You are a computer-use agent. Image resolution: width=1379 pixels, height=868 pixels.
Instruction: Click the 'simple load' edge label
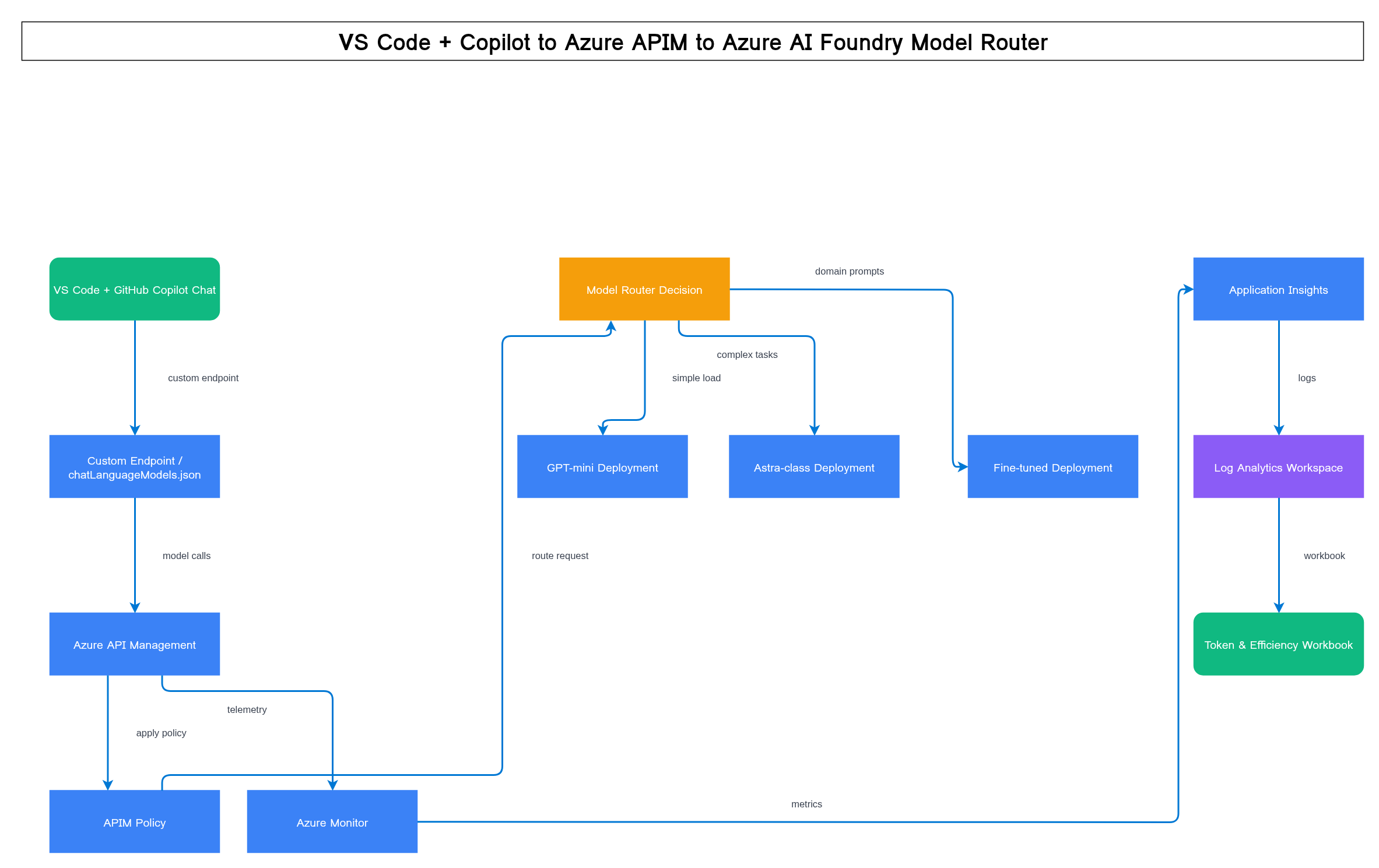pos(696,378)
